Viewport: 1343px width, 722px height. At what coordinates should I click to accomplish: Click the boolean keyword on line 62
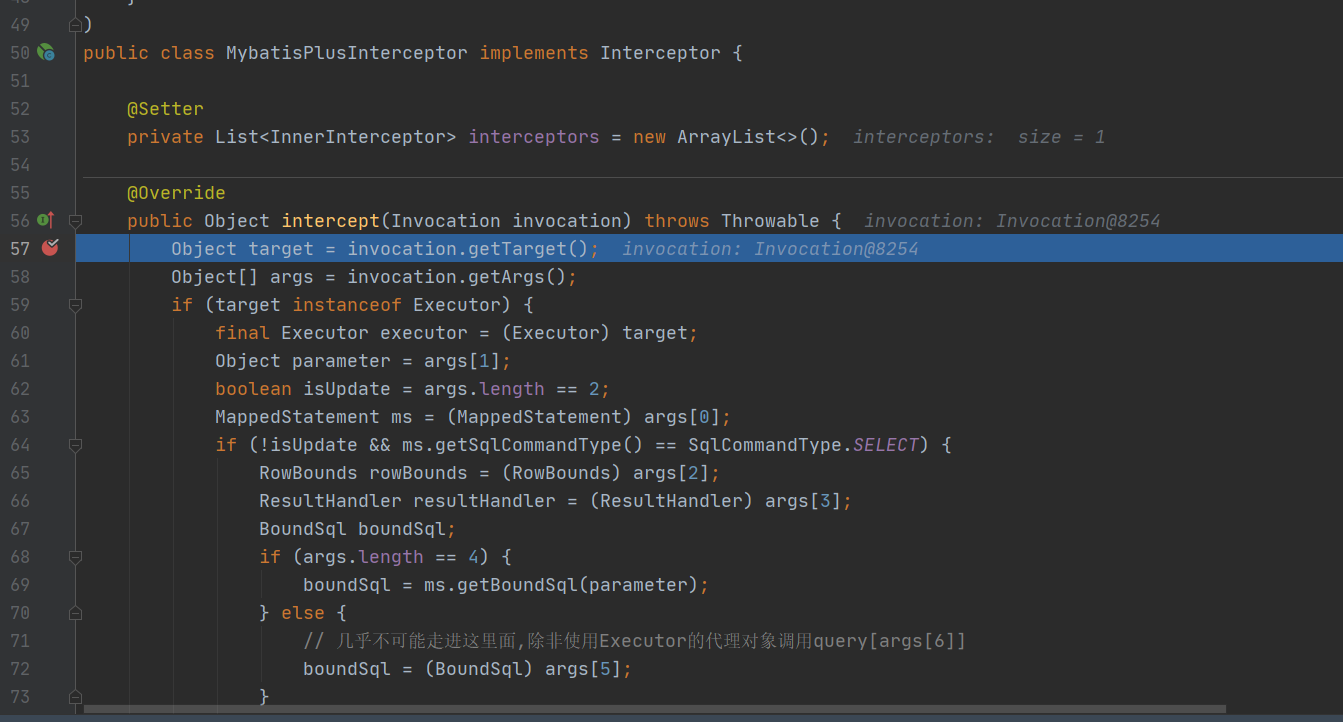click(253, 389)
